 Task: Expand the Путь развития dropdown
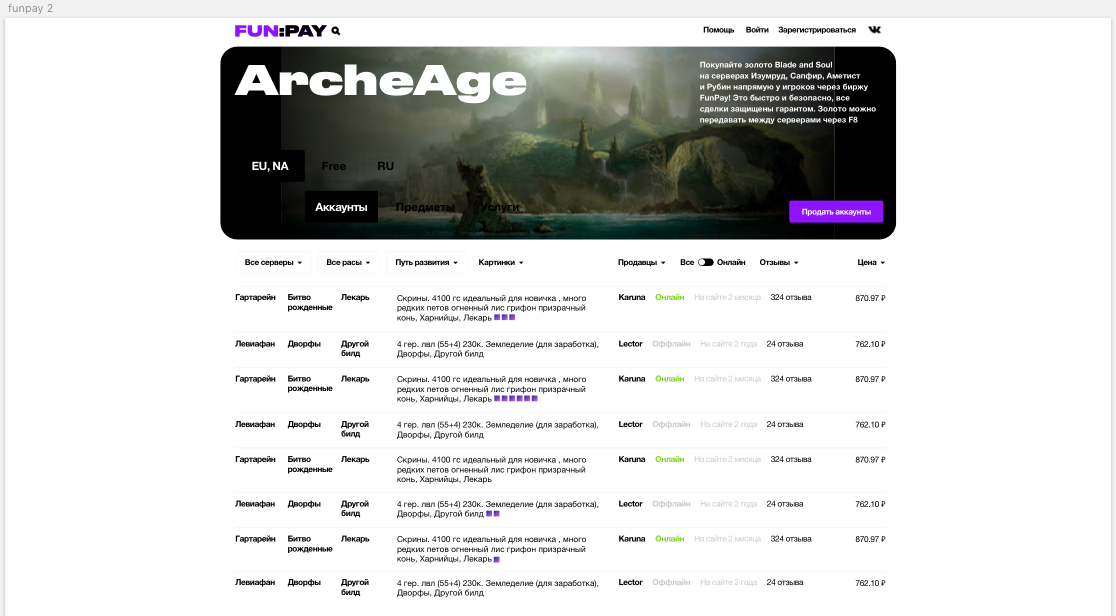click(x=426, y=262)
